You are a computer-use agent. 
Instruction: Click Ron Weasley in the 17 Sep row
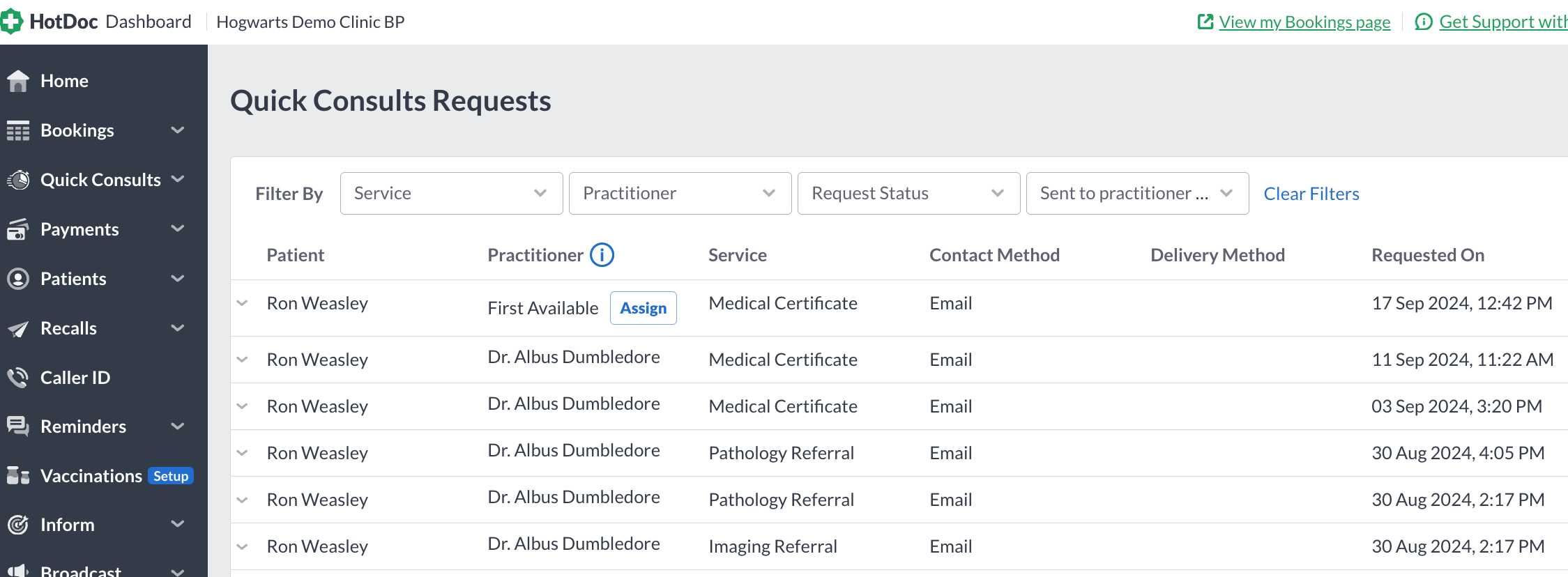[x=317, y=303]
